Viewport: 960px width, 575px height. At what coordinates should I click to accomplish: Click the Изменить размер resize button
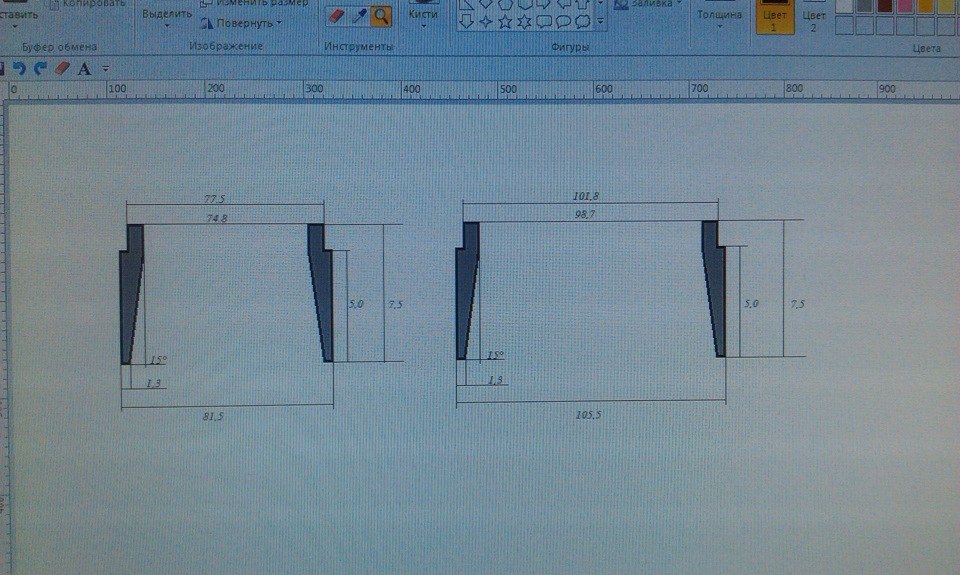click(x=255, y=4)
